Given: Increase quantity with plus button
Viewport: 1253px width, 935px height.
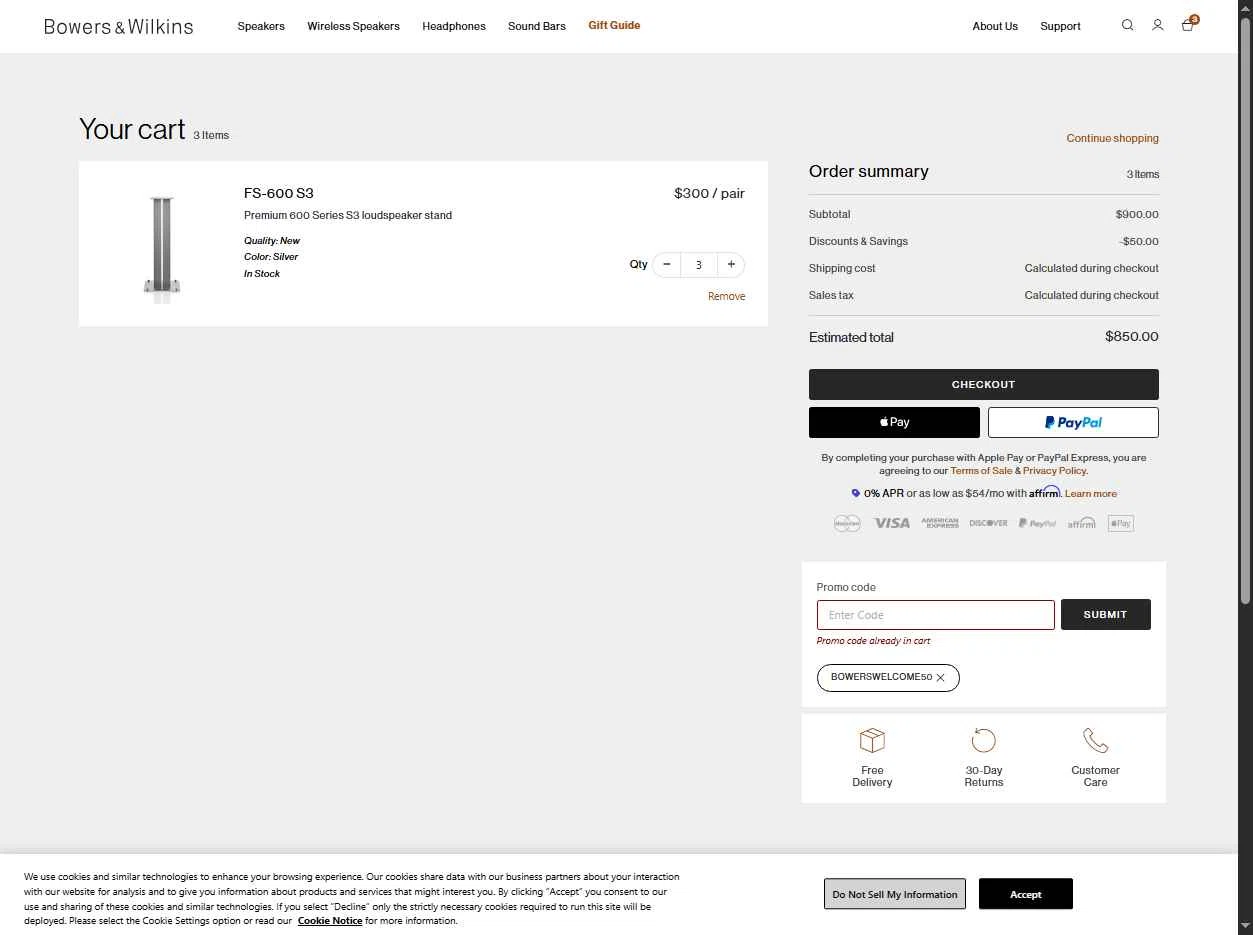Looking at the screenshot, I should (731, 265).
